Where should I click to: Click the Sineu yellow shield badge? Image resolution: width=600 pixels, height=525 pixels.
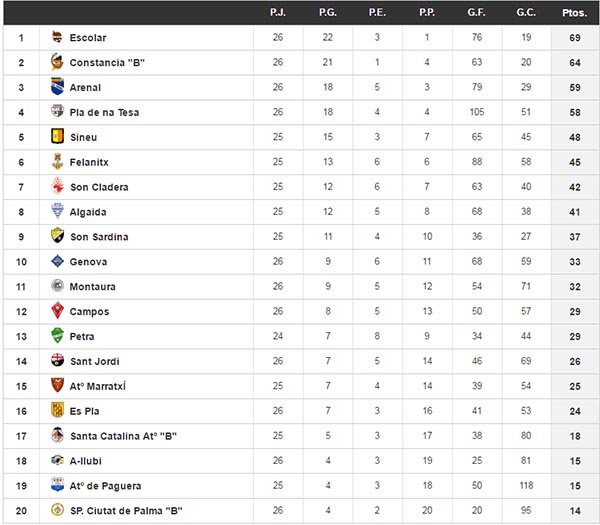pyautogui.click(x=57, y=136)
